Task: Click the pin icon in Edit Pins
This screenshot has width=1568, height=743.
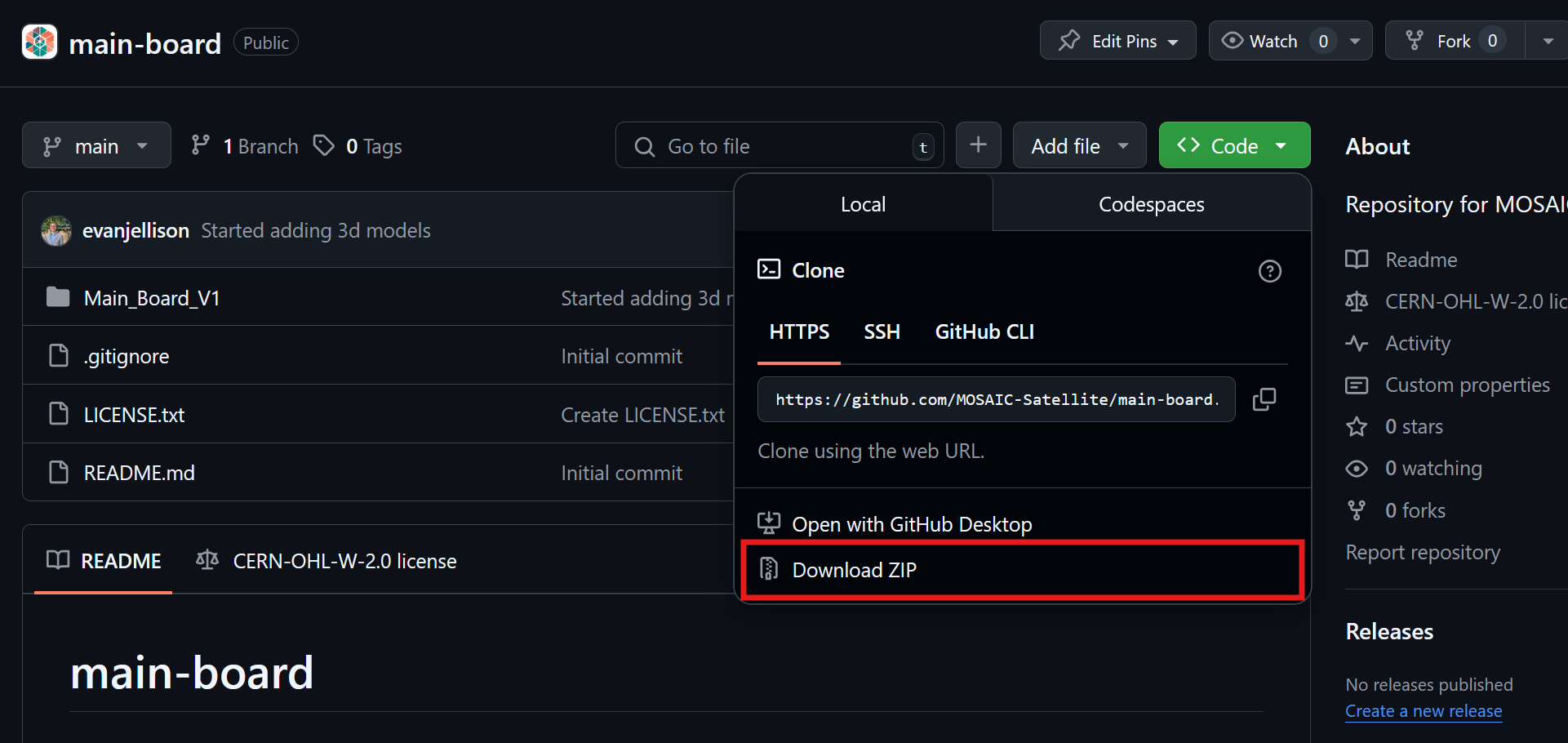Action: tap(1069, 41)
